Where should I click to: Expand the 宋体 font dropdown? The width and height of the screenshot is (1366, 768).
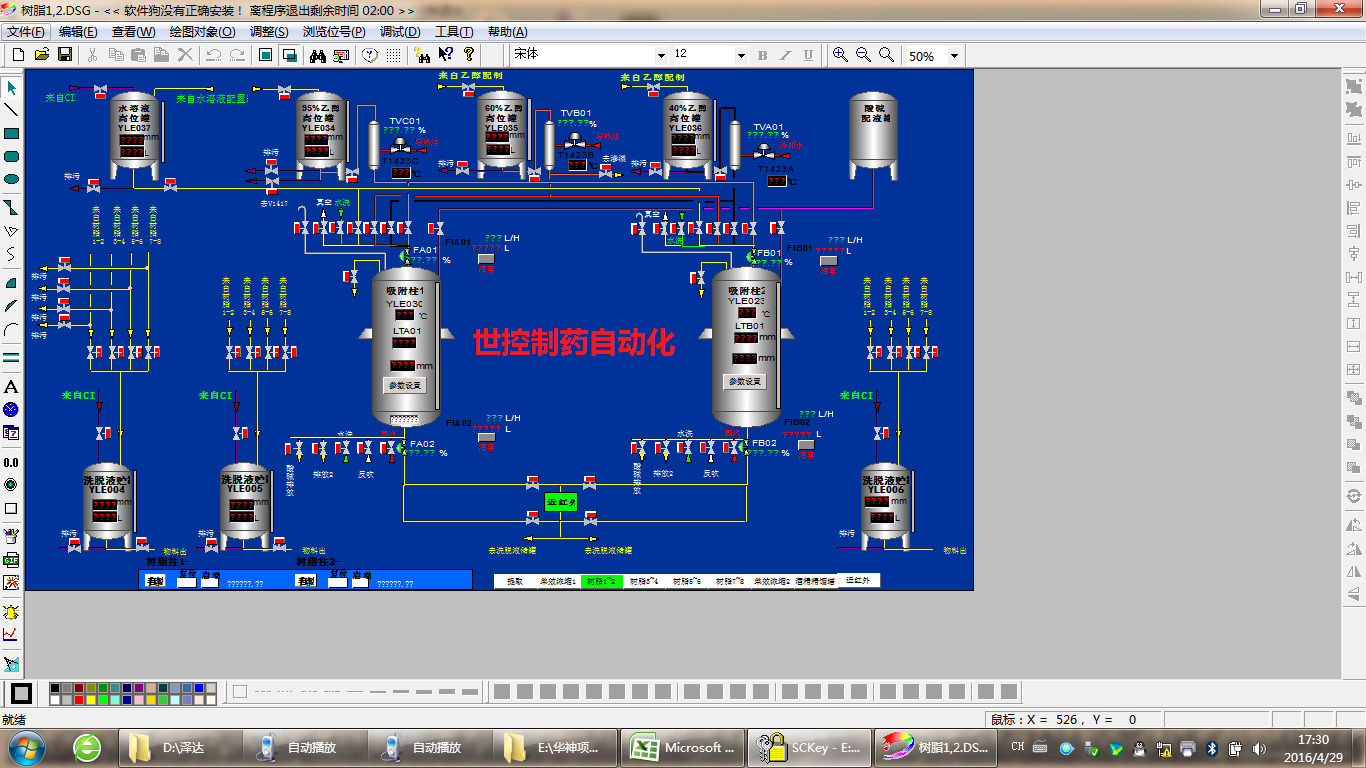(661, 56)
